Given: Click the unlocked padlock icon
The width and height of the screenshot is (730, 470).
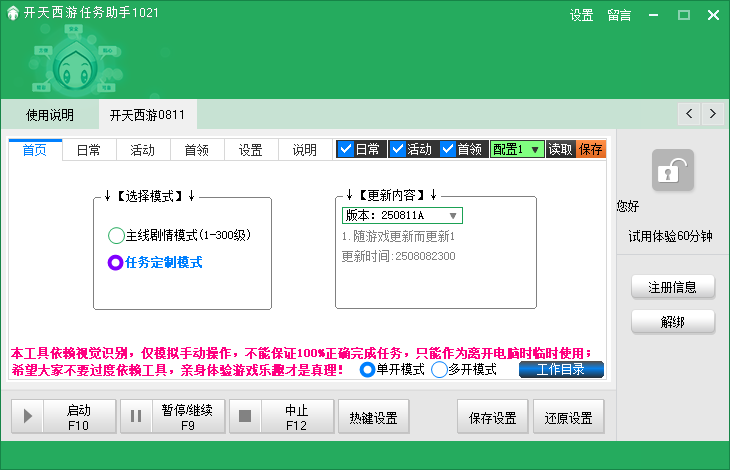Looking at the screenshot, I should (x=672, y=170).
